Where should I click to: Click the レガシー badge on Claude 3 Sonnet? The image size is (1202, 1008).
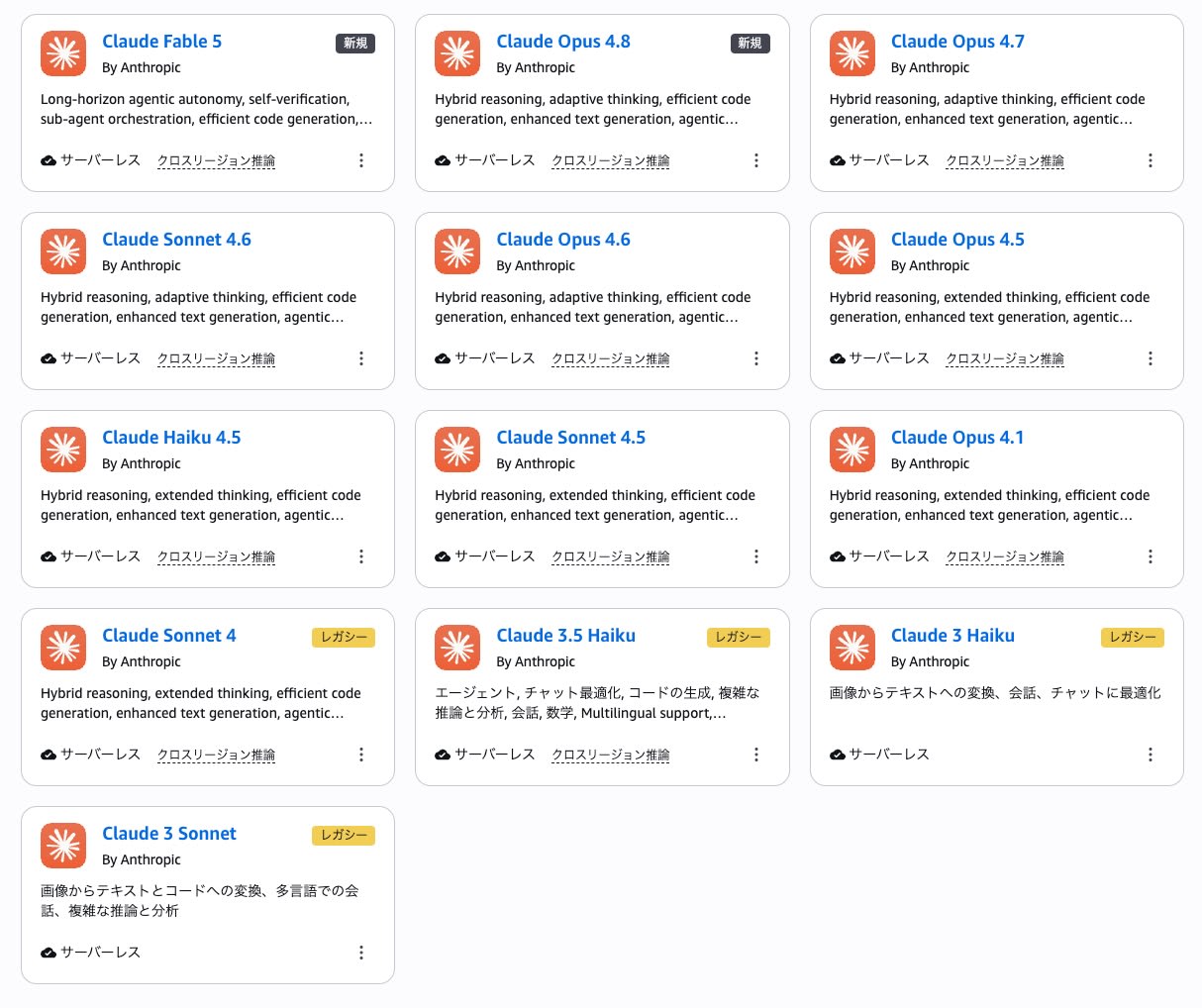click(344, 836)
